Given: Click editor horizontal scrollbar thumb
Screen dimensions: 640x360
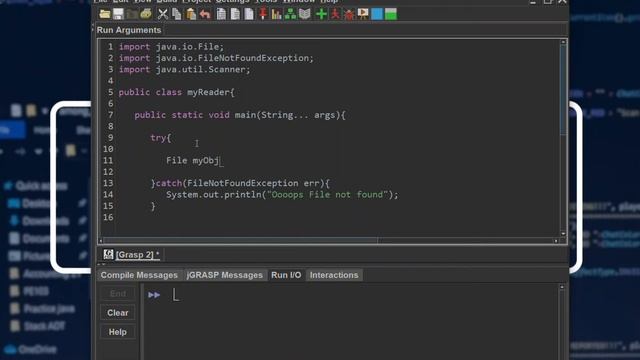Looking at the screenshot, I should coord(241,241).
